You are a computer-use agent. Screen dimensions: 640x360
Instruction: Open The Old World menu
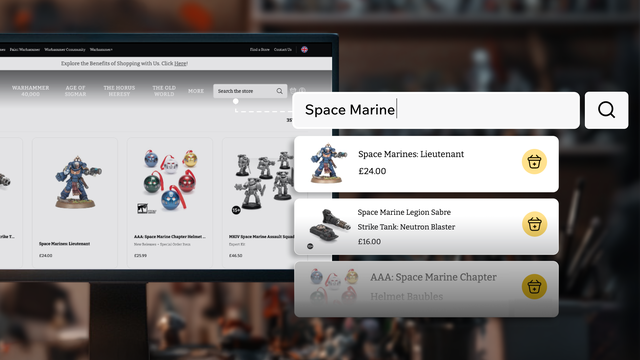(x=164, y=91)
